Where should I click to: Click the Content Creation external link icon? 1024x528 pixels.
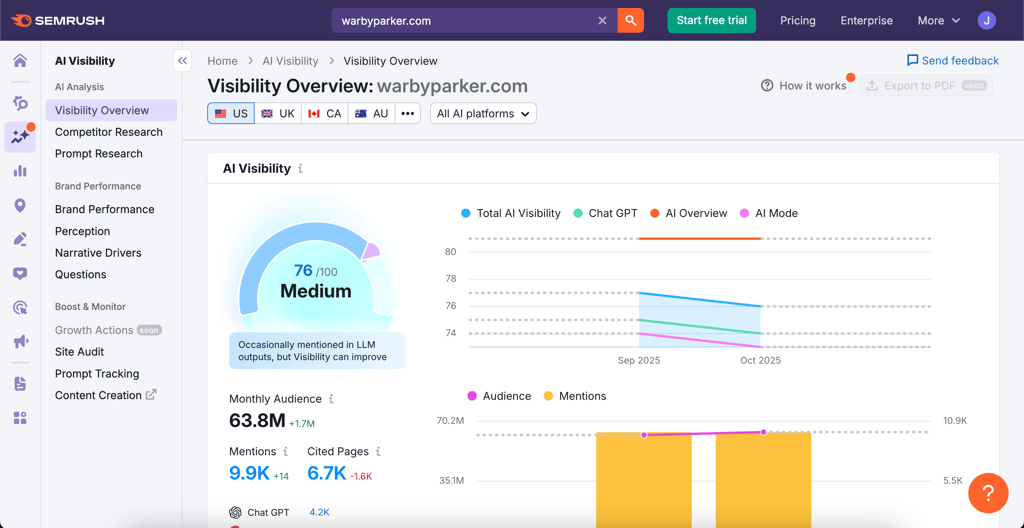coord(151,395)
